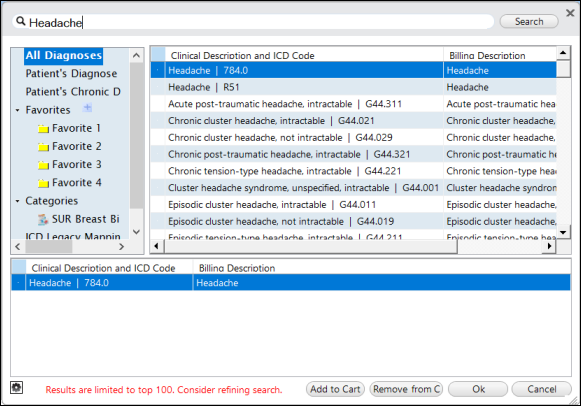Click the settings gear icon at bottom left
This screenshot has width=581, height=406.
tap(16, 388)
